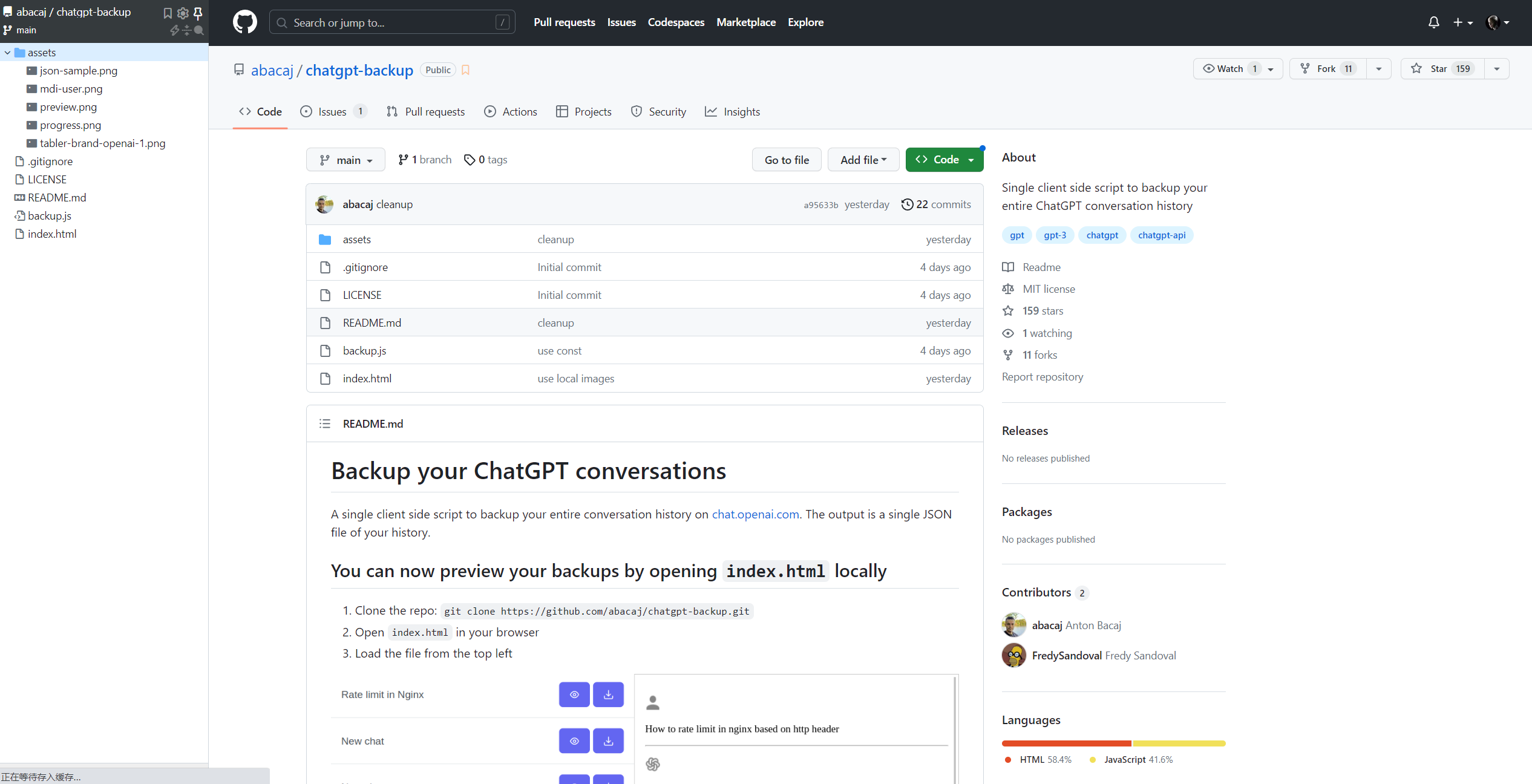
Task: Select tabler-brand-openai-1.png in sidebar tree
Action: coord(102,143)
